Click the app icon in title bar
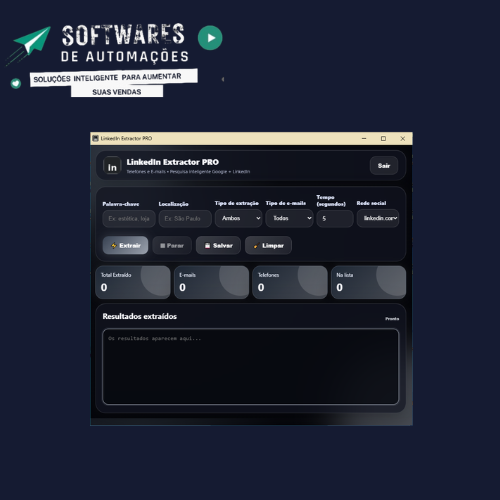This screenshot has width=500, height=500. pos(96,138)
